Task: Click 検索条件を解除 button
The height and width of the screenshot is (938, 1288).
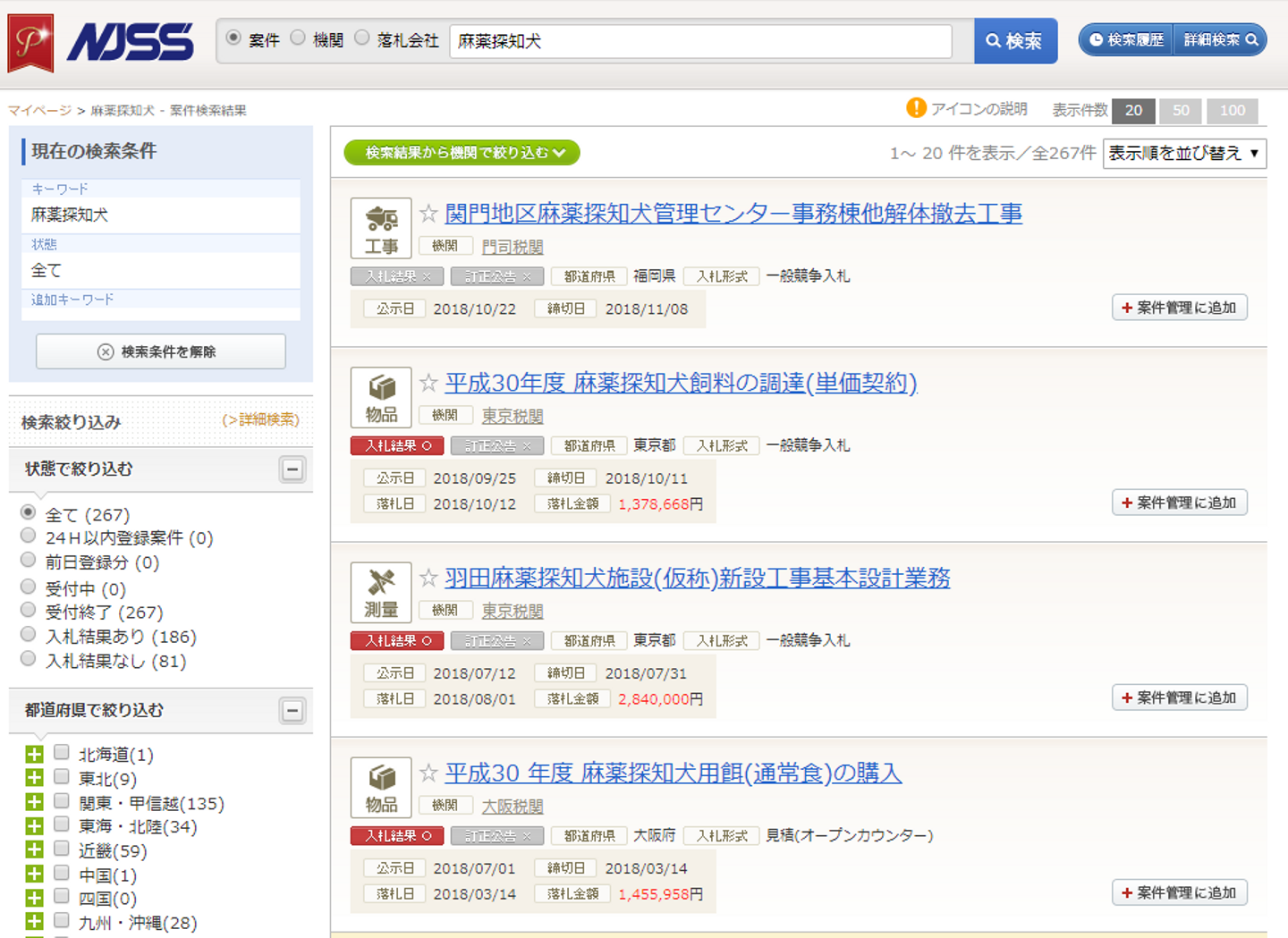Action: (x=161, y=351)
